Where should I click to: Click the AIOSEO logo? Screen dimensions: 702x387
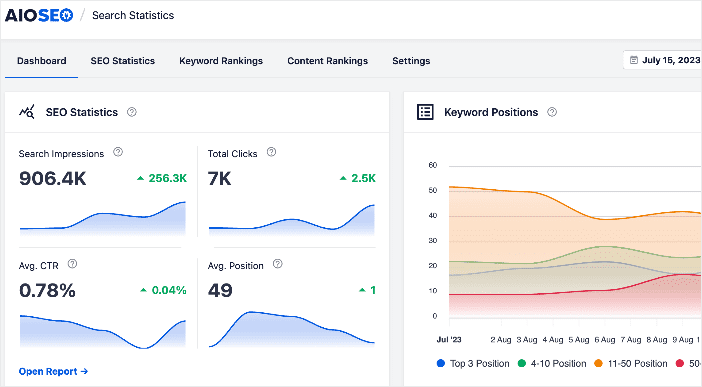[39, 15]
